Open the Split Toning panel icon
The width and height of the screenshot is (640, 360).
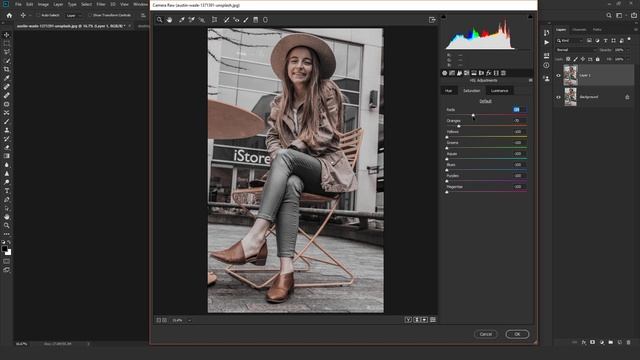[474, 73]
